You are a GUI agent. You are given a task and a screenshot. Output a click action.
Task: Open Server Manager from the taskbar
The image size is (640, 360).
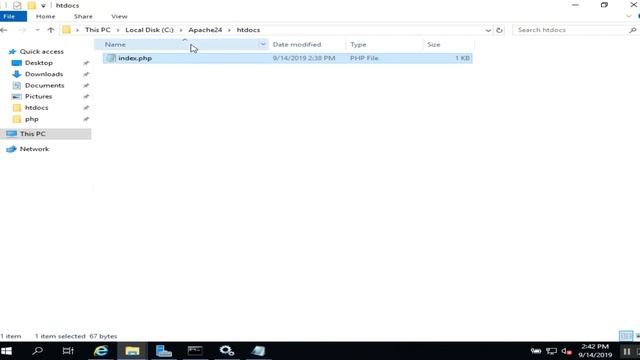coord(164,351)
